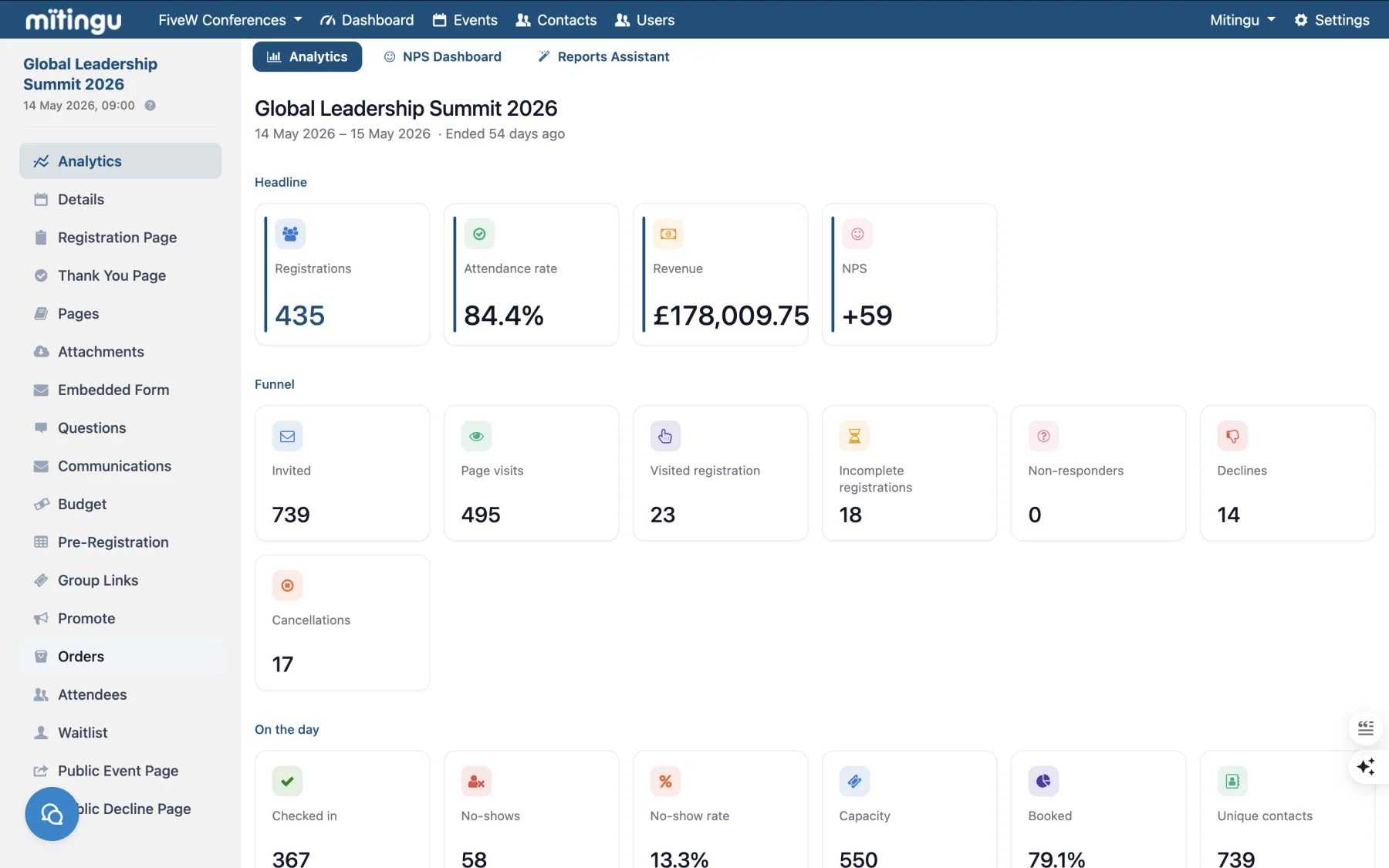Image resolution: width=1389 pixels, height=868 pixels.
Task: Click the Incomplete registrations hourglass icon
Action: point(854,436)
